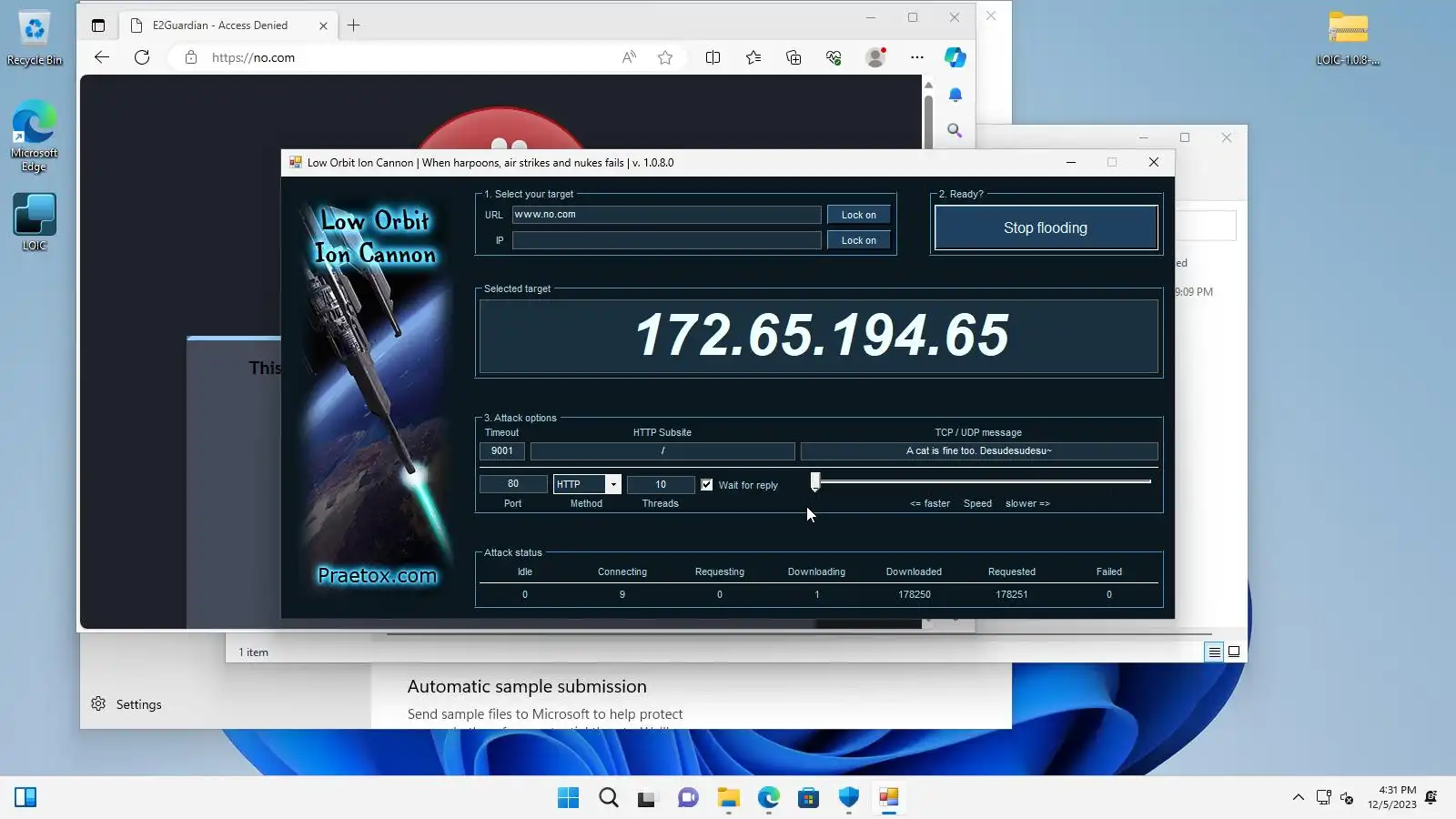The width and height of the screenshot is (1456, 819).
Task: Switch File Explorer to details view
Action: pos(1214,652)
